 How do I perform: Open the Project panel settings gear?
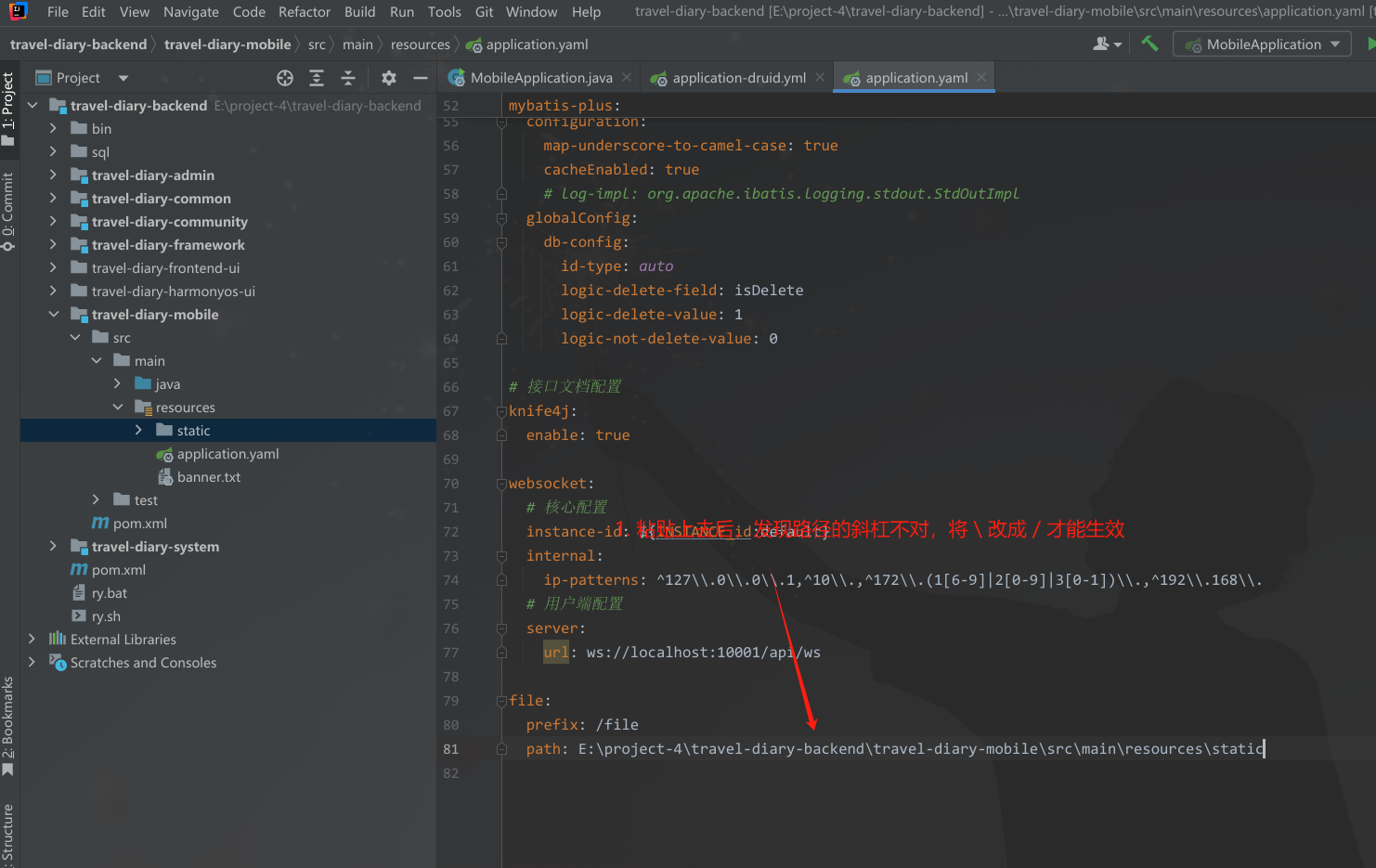coord(389,78)
